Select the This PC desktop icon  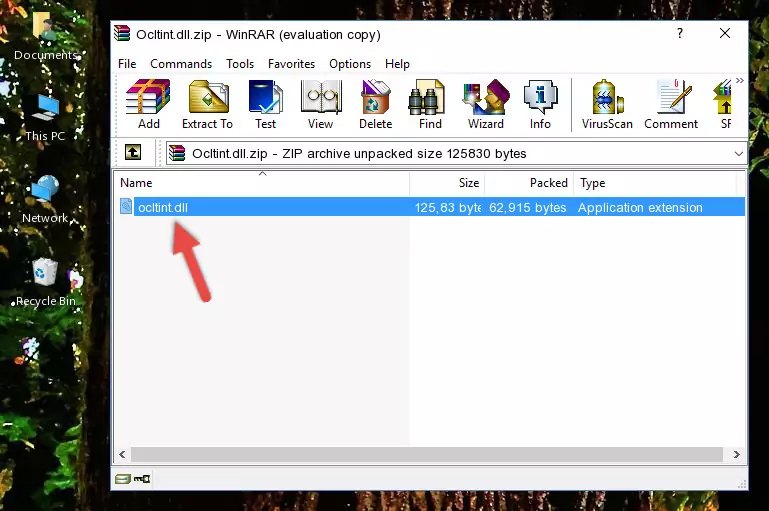click(x=45, y=117)
